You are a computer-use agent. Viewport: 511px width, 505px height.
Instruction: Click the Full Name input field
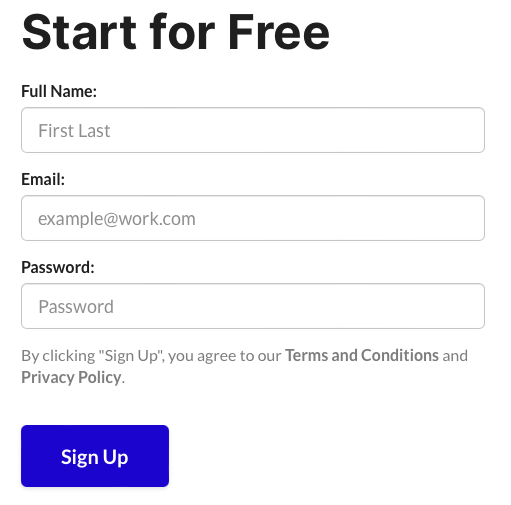coord(253,130)
